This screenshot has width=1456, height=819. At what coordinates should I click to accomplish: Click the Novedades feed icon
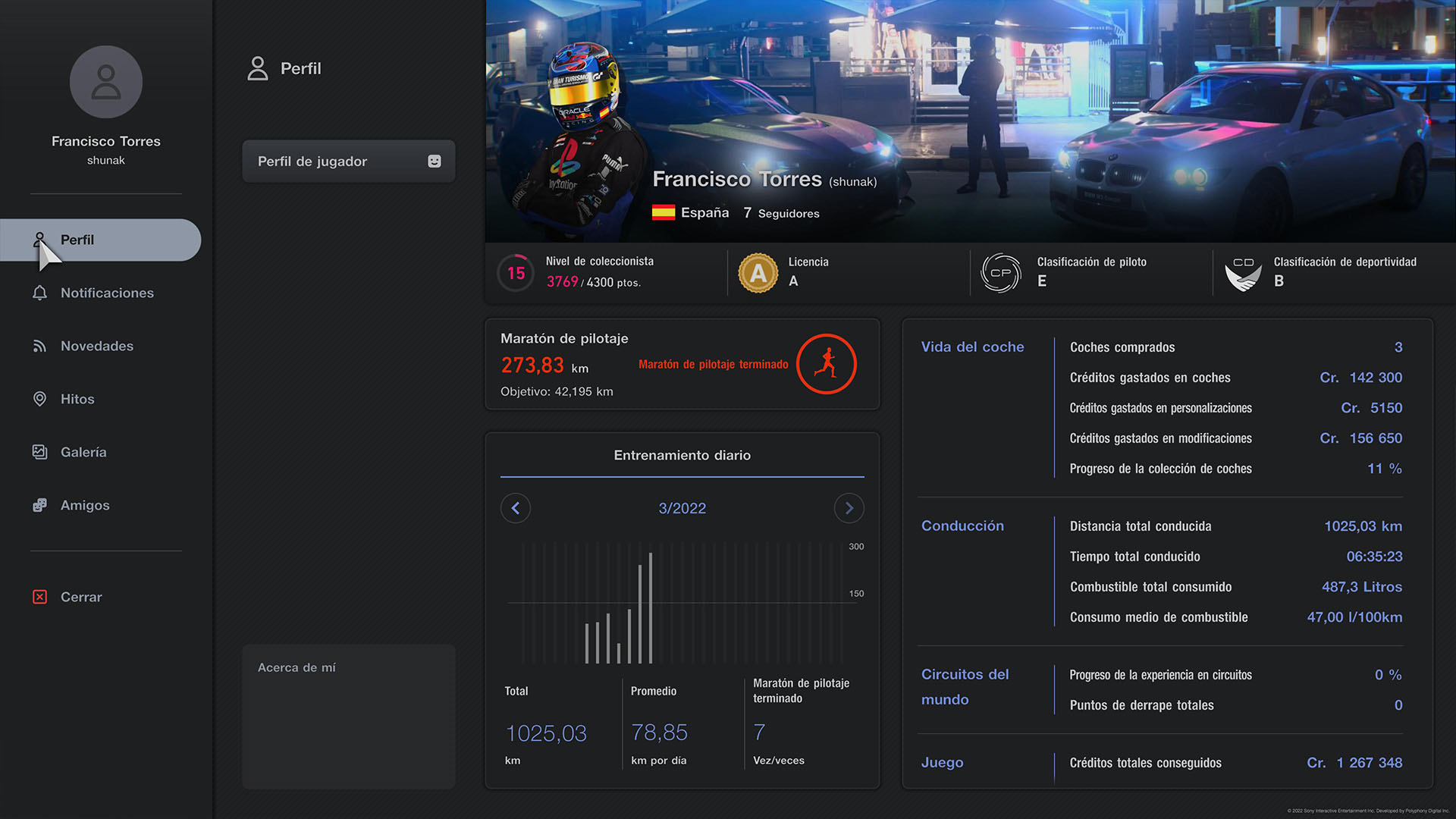pyautogui.click(x=40, y=346)
